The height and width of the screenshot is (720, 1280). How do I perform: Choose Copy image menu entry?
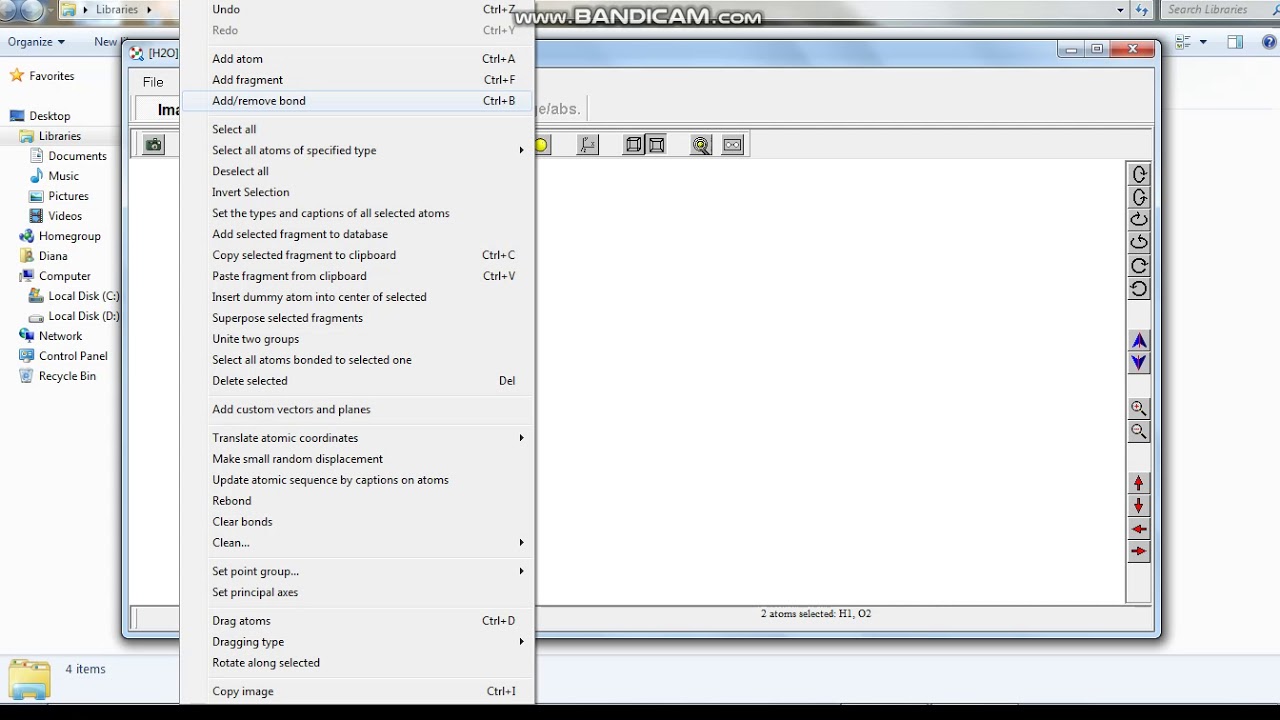click(358, 691)
